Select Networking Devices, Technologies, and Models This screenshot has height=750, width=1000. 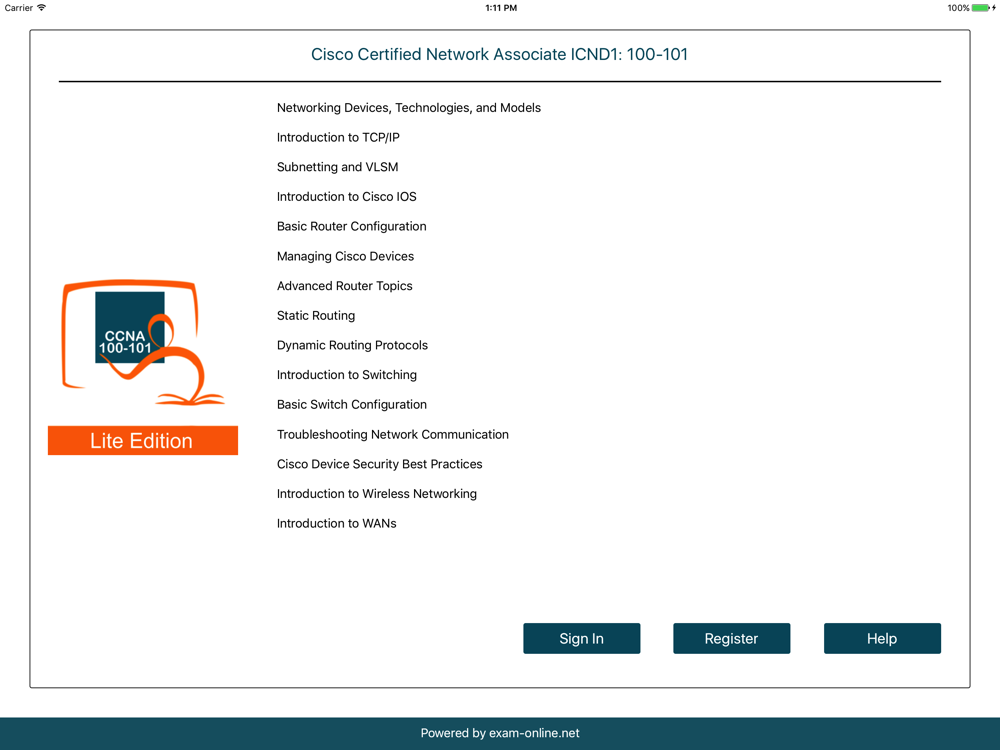tap(409, 108)
